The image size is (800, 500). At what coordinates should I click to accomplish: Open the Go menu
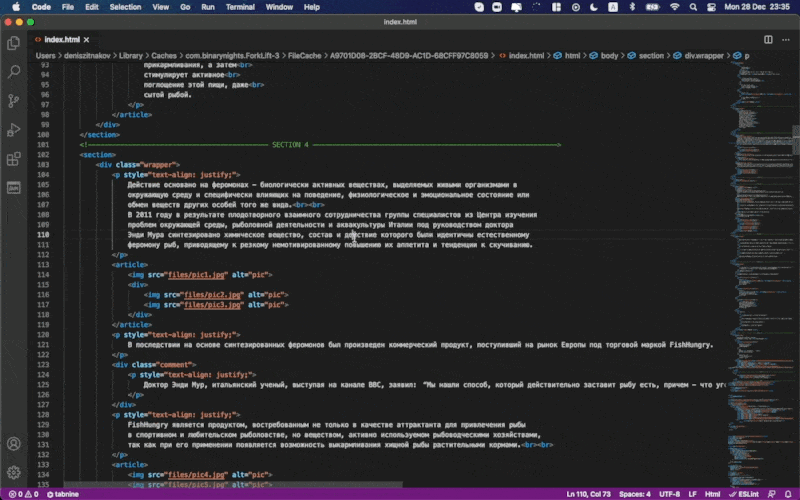pos(185,7)
